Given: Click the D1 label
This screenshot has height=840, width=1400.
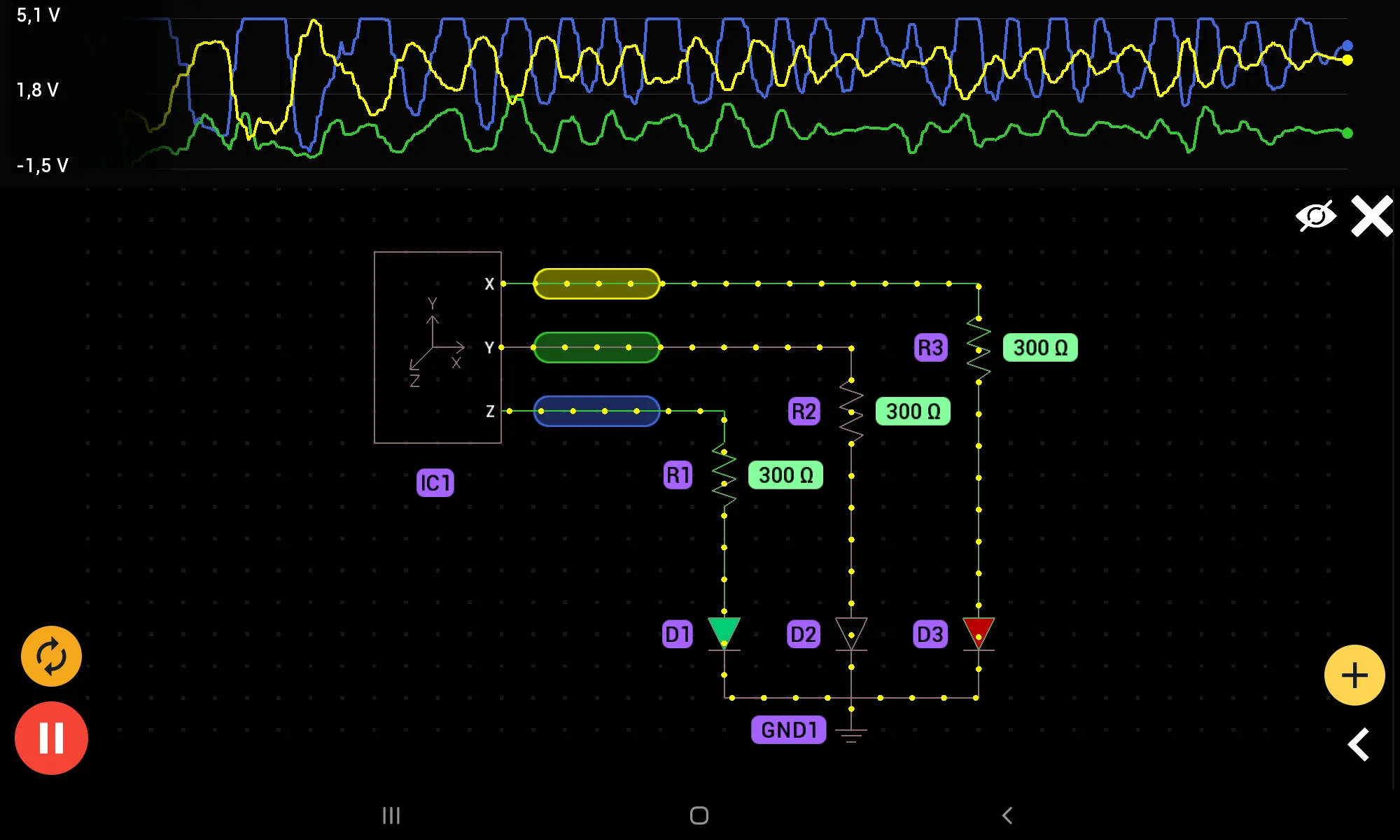Looking at the screenshot, I should tap(678, 634).
